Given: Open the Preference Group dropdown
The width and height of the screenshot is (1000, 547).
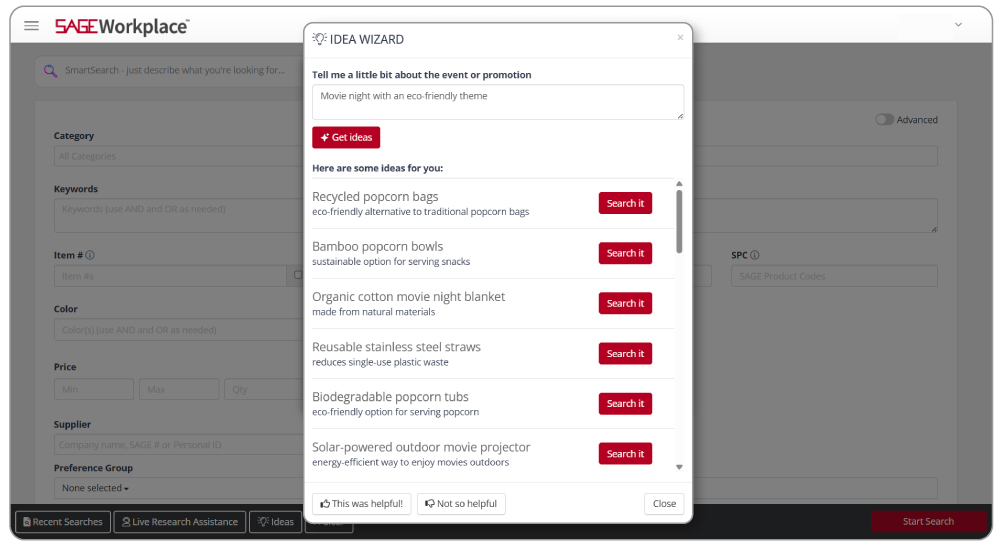Looking at the screenshot, I should (x=96, y=488).
